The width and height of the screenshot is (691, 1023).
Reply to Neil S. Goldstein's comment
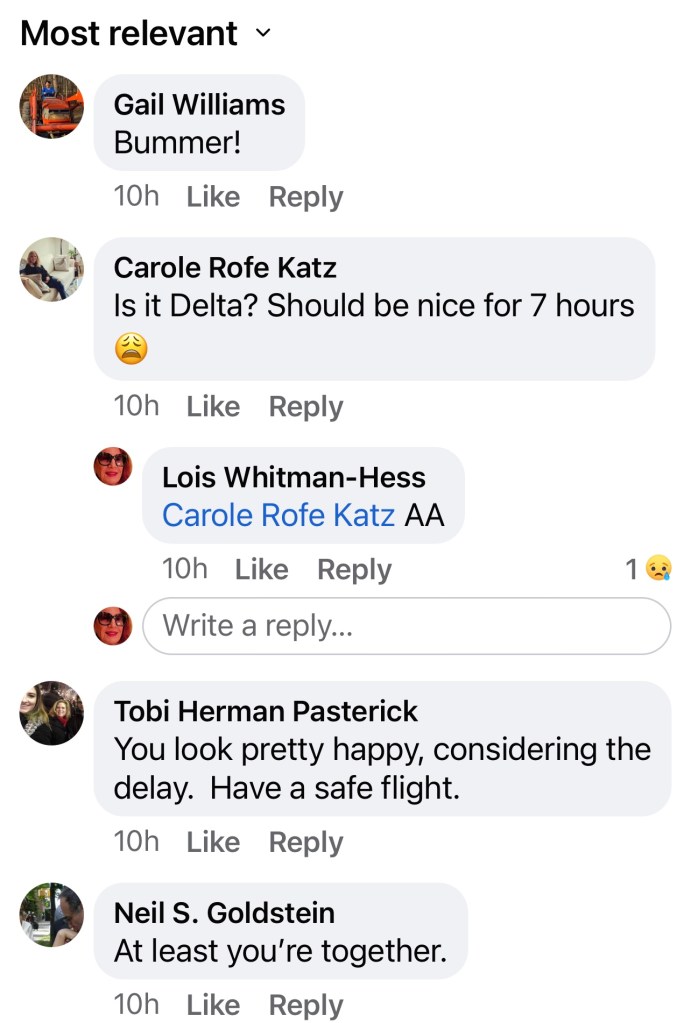pos(306,1004)
